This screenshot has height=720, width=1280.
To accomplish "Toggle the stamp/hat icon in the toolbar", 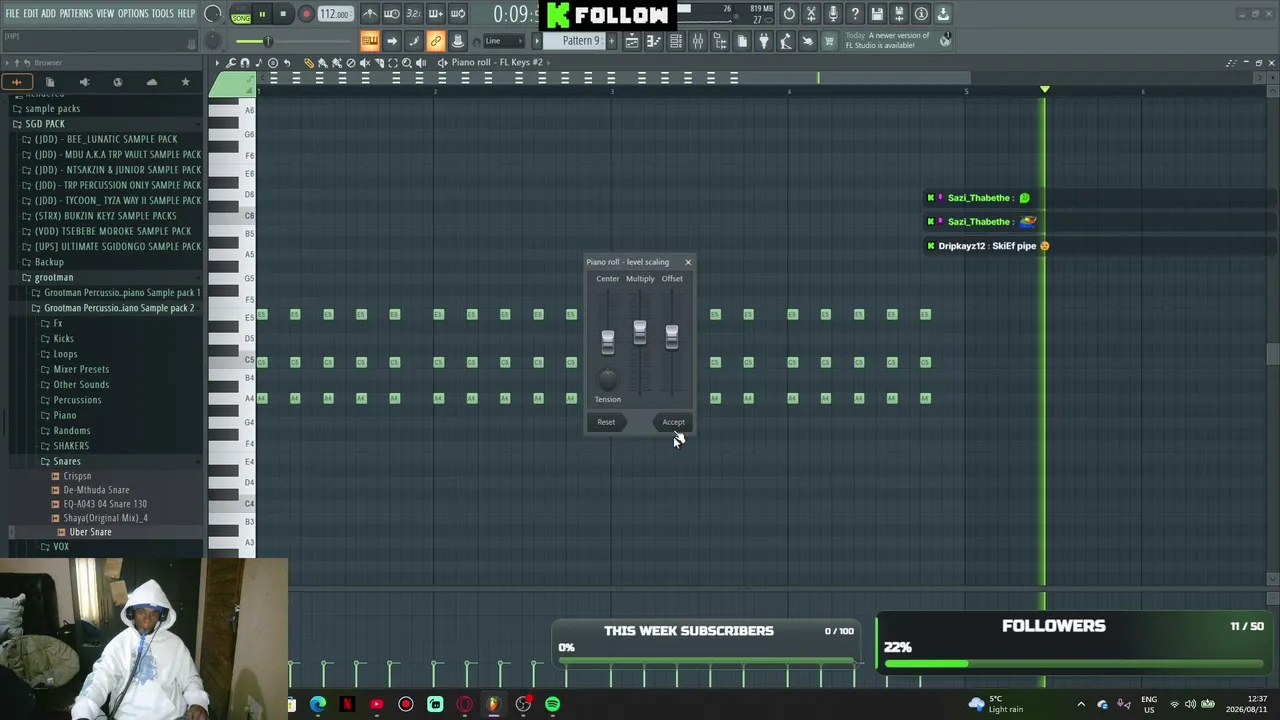I will (x=458, y=41).
